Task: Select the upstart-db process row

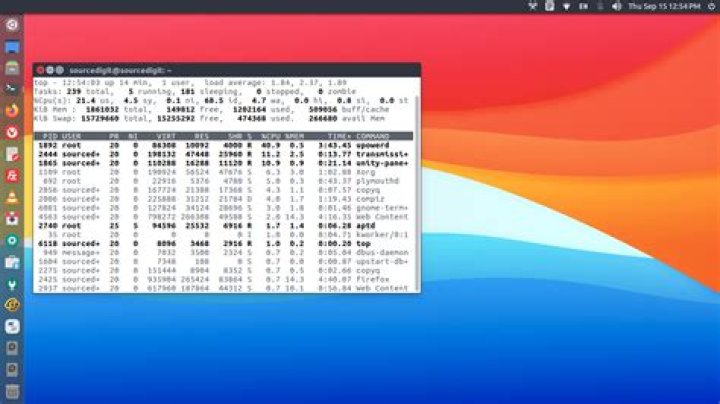Action: point(223,262)
